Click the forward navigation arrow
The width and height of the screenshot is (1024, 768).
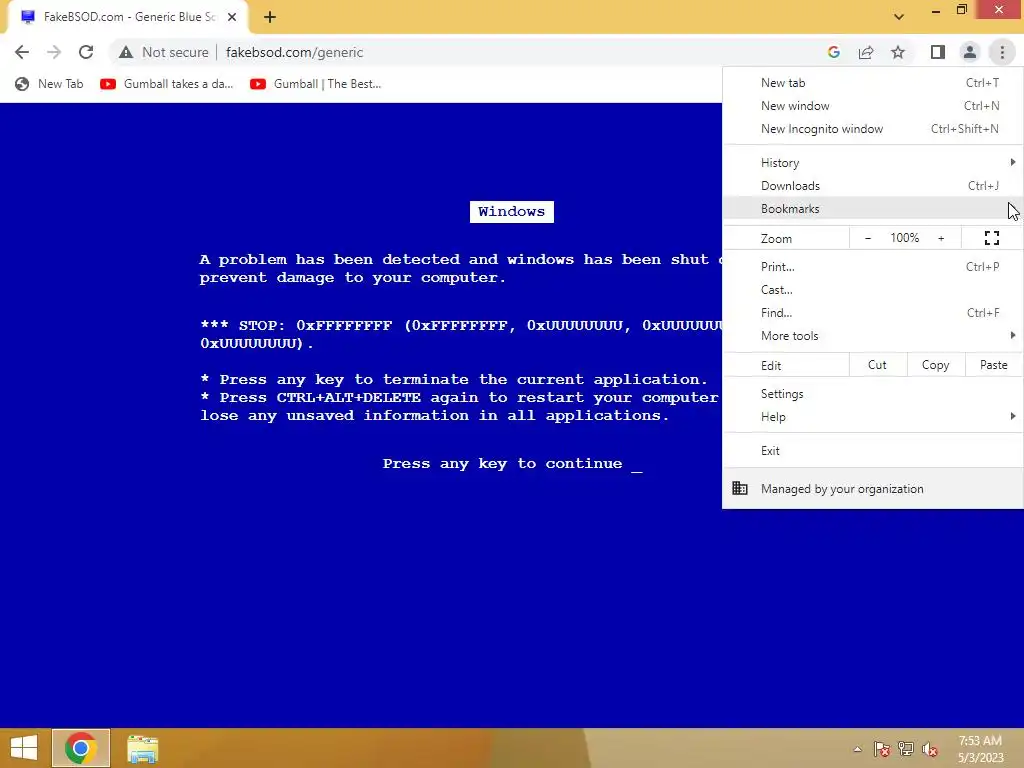click(54, 52)
